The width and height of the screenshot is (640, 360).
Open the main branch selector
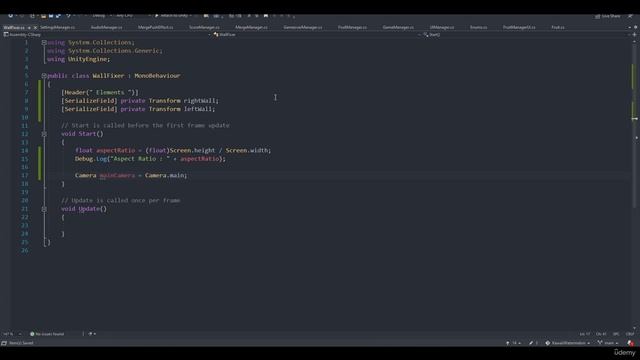[608, 343]
